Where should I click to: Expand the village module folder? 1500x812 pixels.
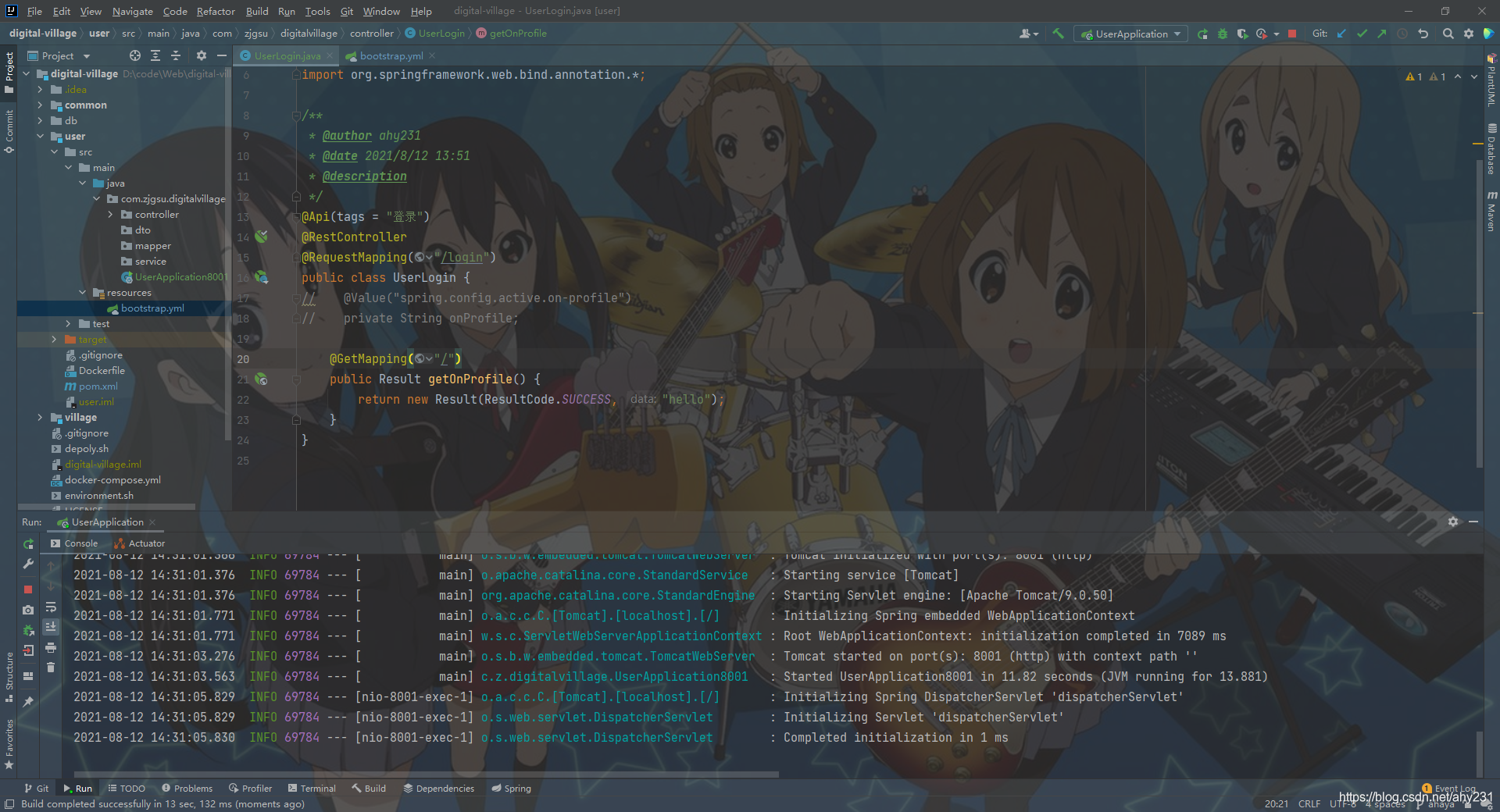point(40,417)
